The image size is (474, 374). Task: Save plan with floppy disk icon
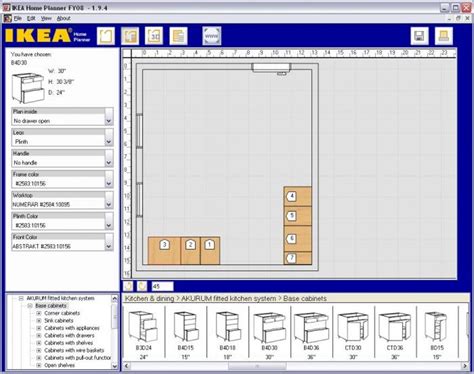point(419,36)
